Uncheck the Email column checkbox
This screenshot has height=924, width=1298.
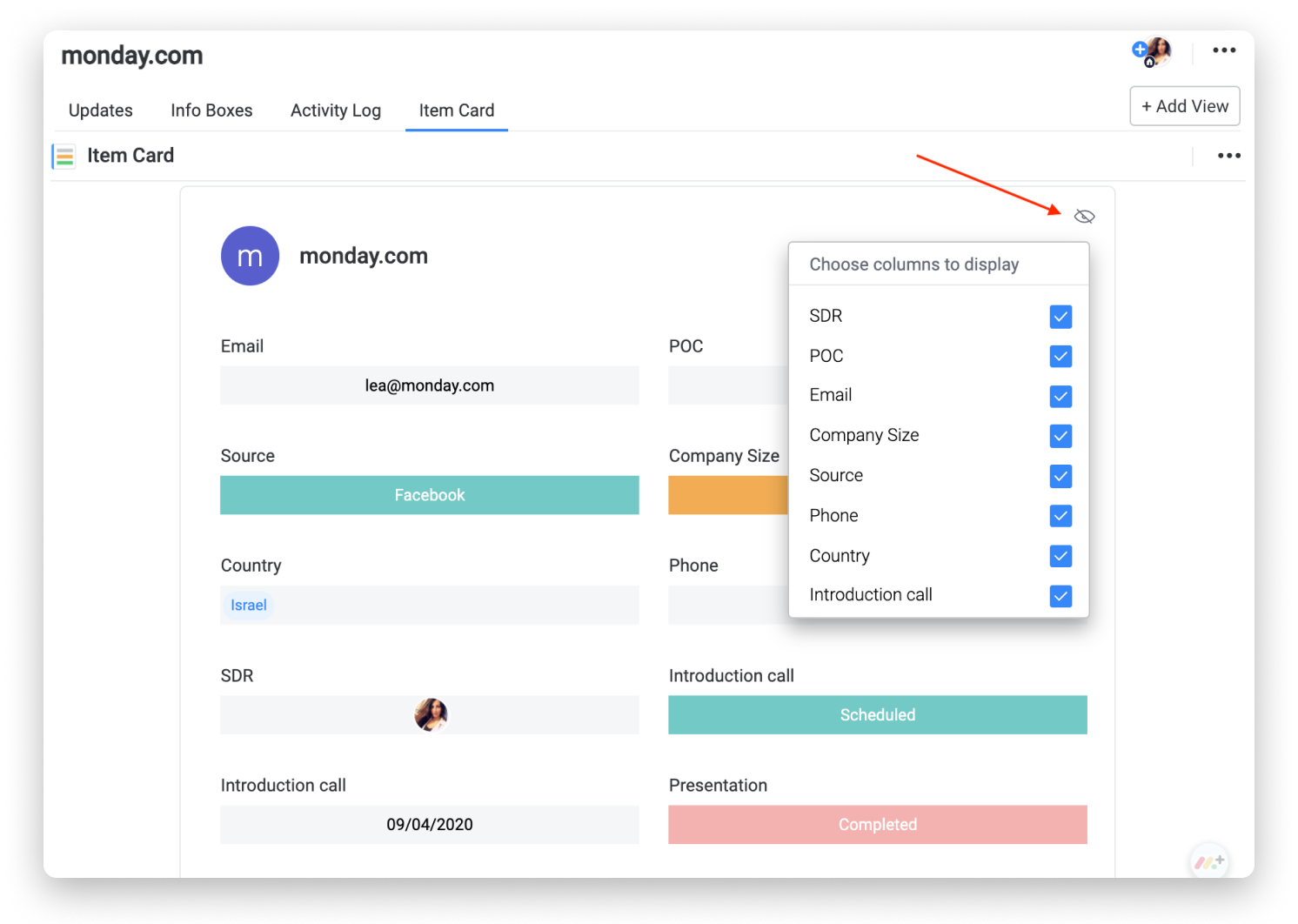coord(1060,397)
